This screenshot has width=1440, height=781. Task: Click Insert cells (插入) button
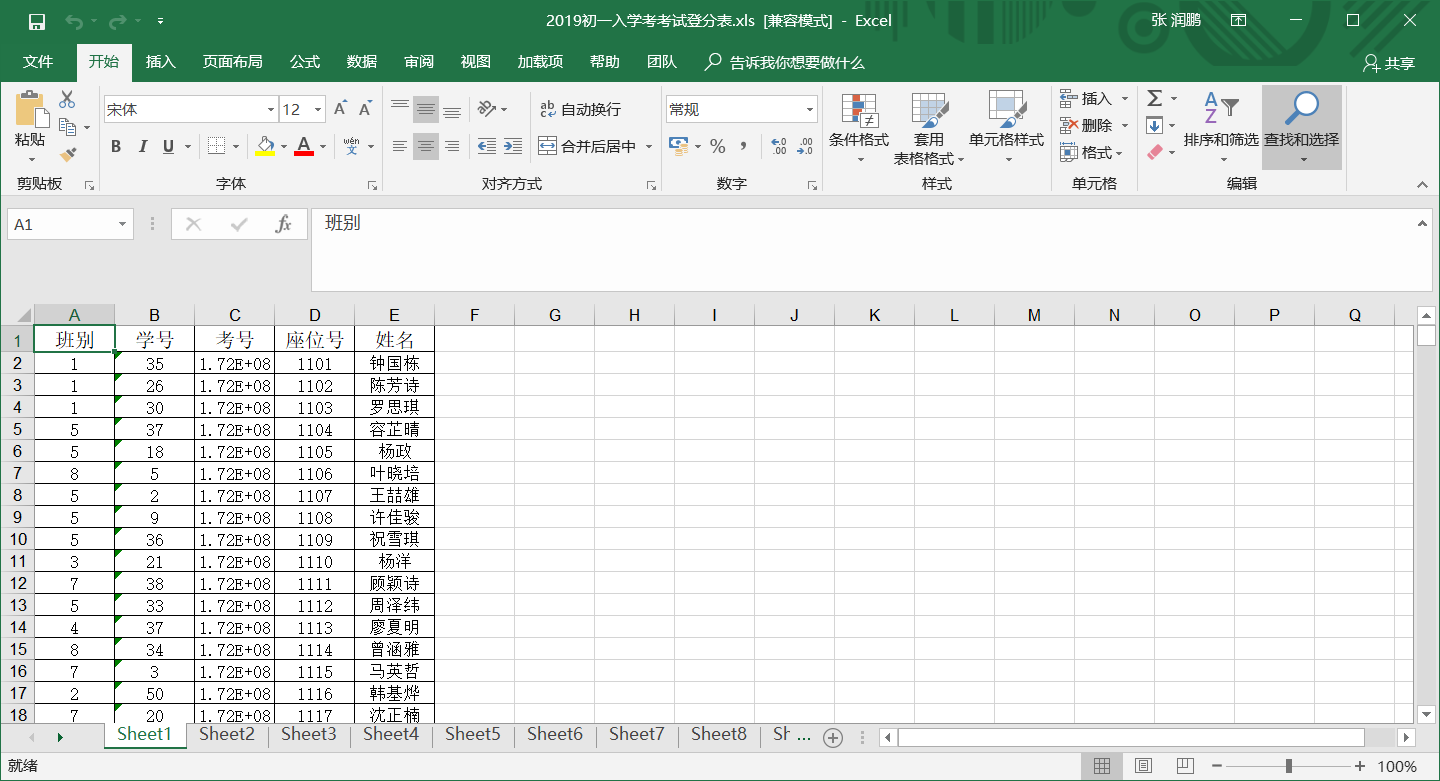coord(1094,98)
